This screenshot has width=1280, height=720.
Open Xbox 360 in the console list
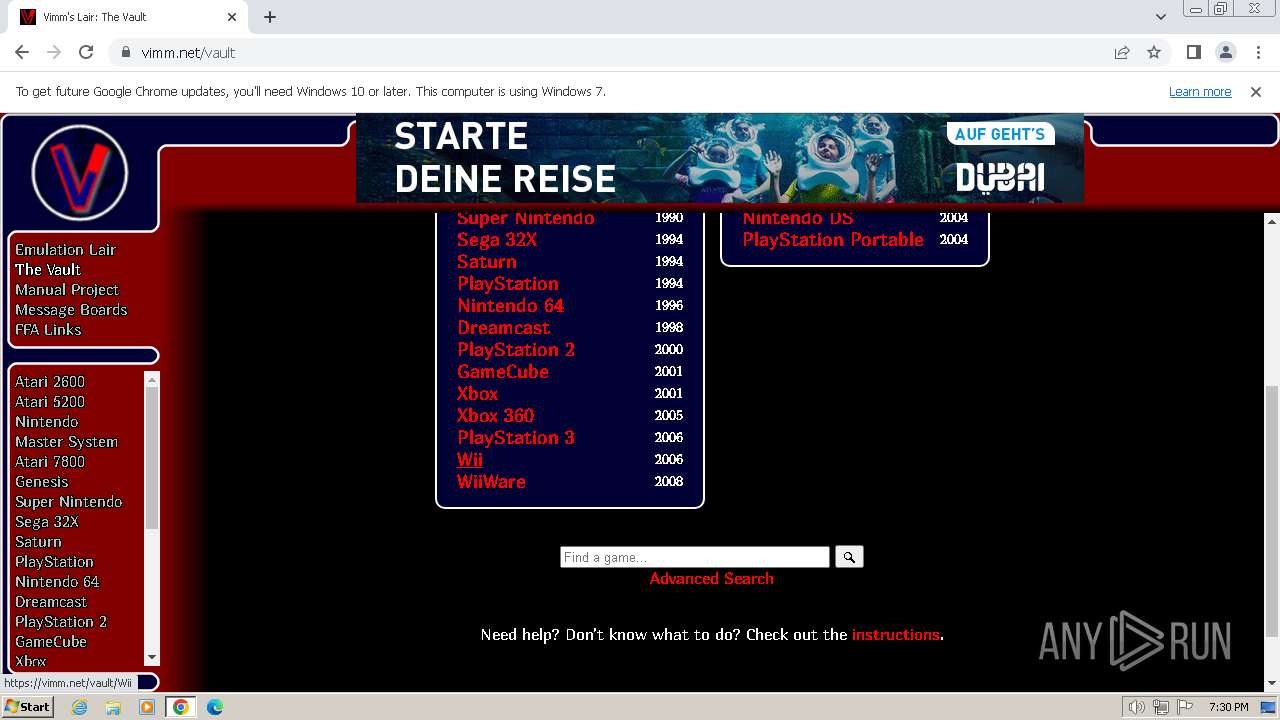point(496,415)
